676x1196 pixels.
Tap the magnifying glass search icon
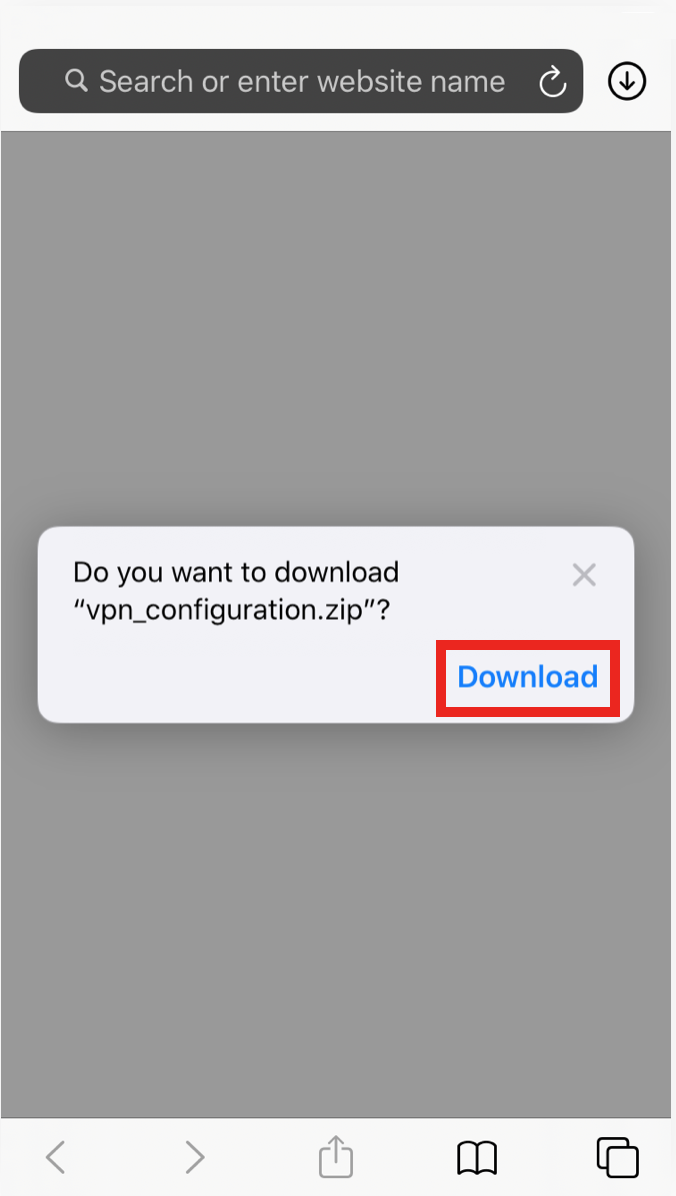[x=76, y=80]
